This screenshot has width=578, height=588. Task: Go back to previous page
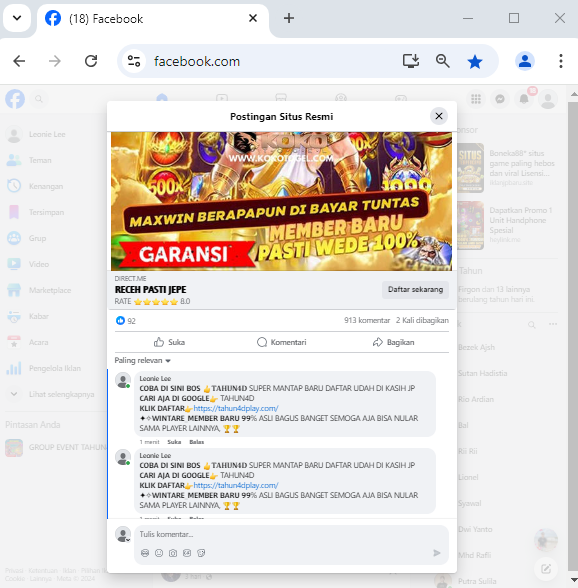click(x=19, y=61)
